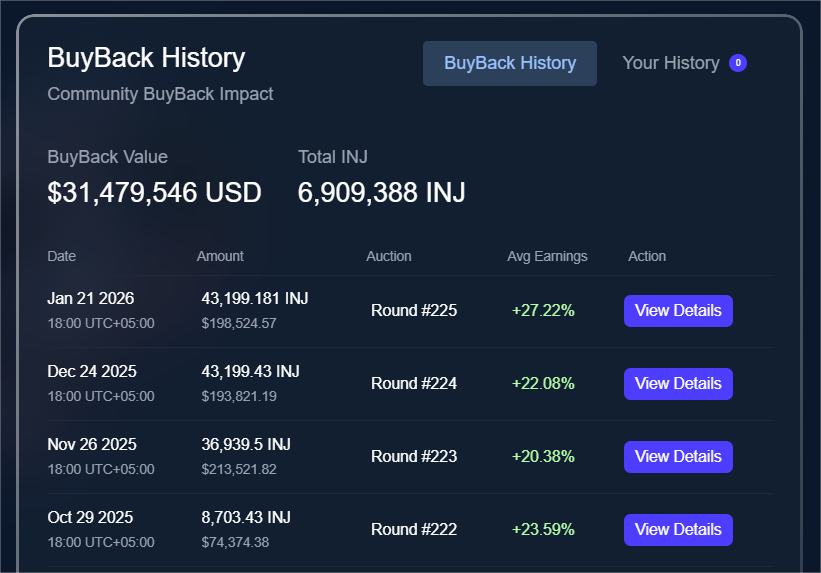Viewport: 821px width, 573px height.
Task: Click the Community BuyBack Impact subtitle
Action: click(160, 94)
